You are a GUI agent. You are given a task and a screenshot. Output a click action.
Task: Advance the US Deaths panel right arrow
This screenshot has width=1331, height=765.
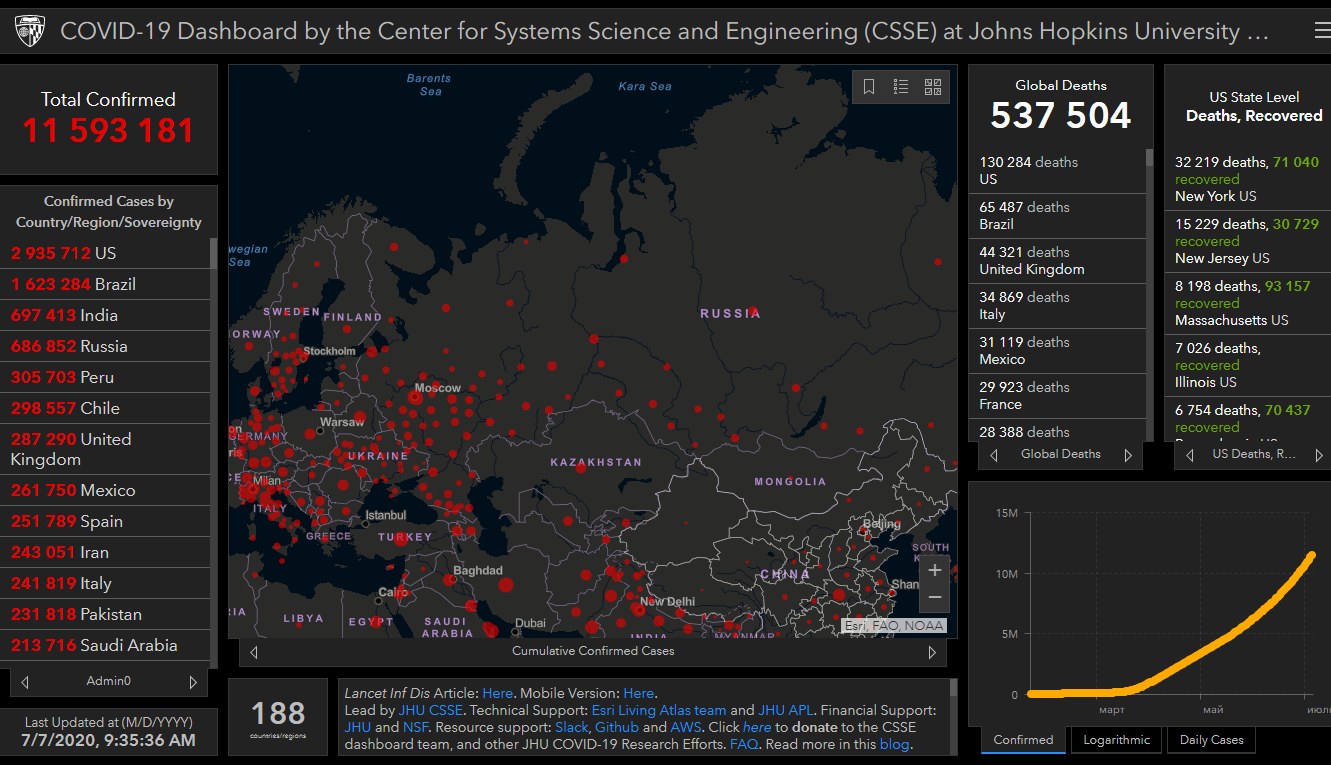coord(1318,455)
